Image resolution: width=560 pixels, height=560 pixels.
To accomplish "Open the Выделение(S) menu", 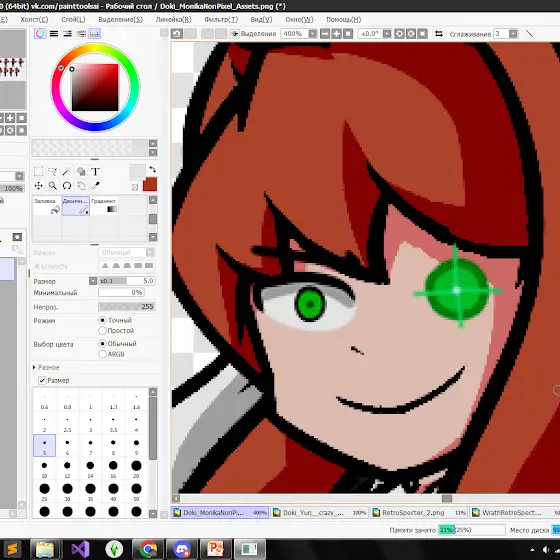I will (120, 19).
